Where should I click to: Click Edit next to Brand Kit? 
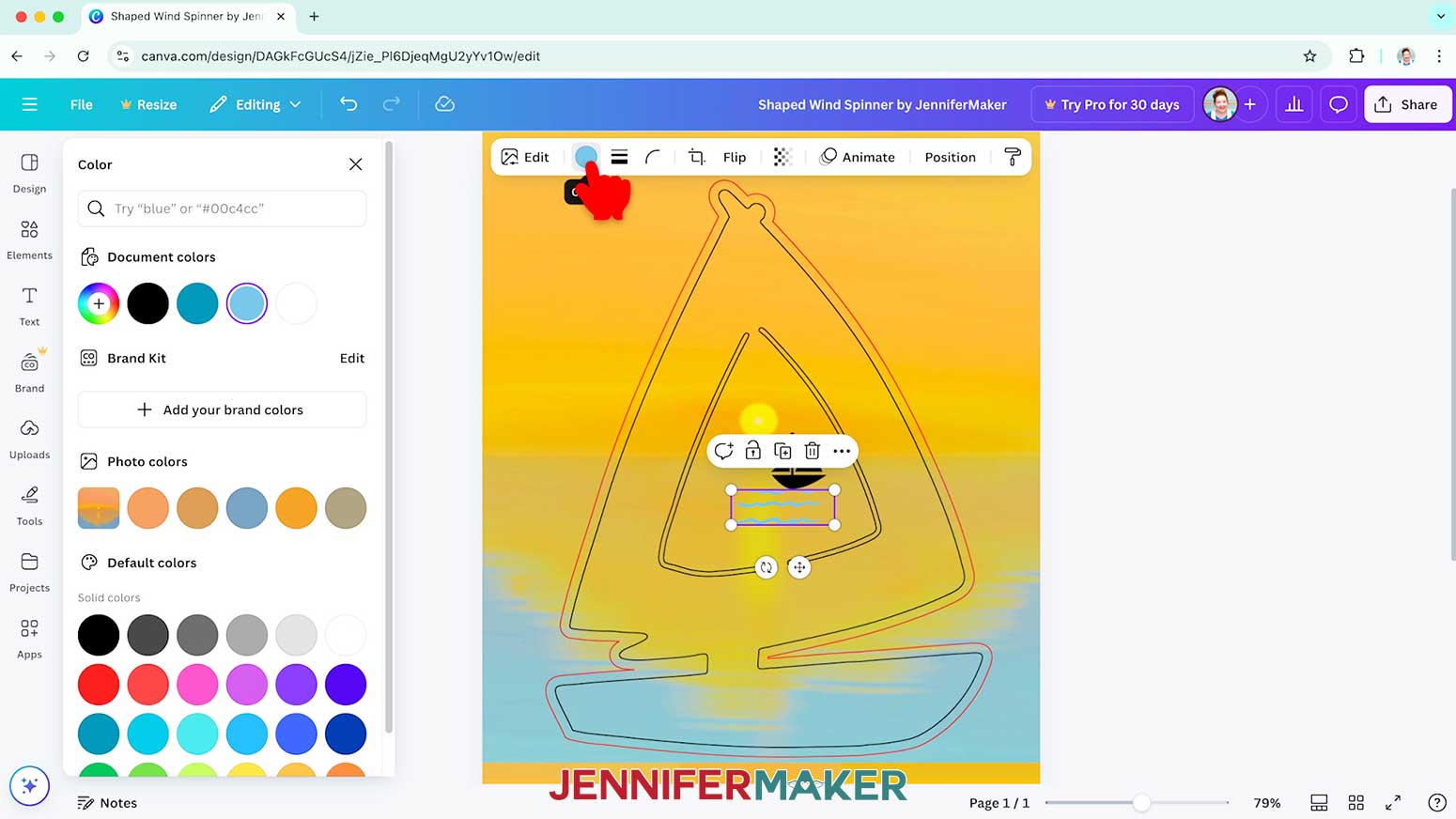pyautogui.click(x=352, y=358)
